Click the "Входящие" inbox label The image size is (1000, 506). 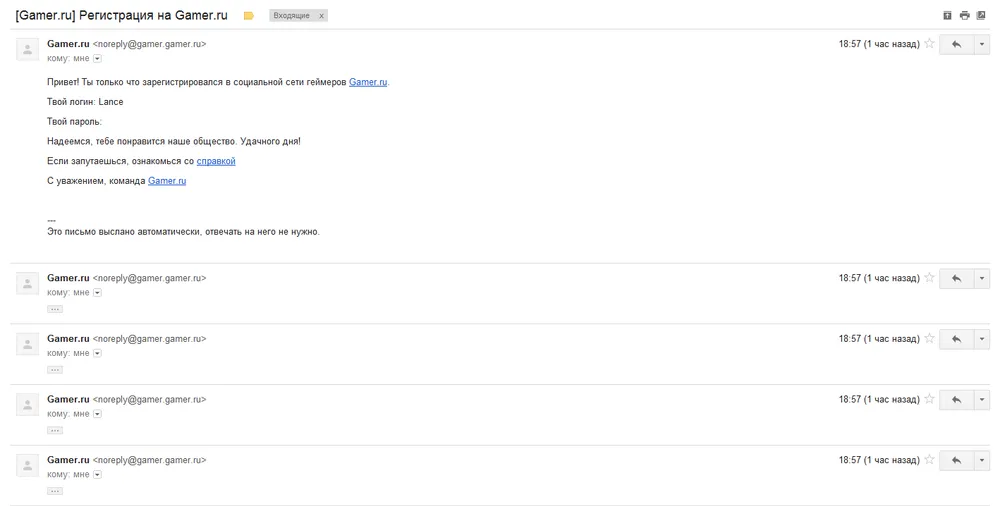(292, 16)
